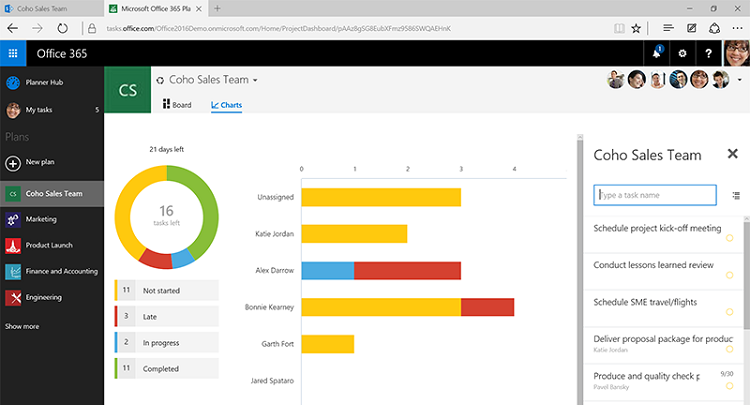Mark Conduct lessons learned review complete

729,275
